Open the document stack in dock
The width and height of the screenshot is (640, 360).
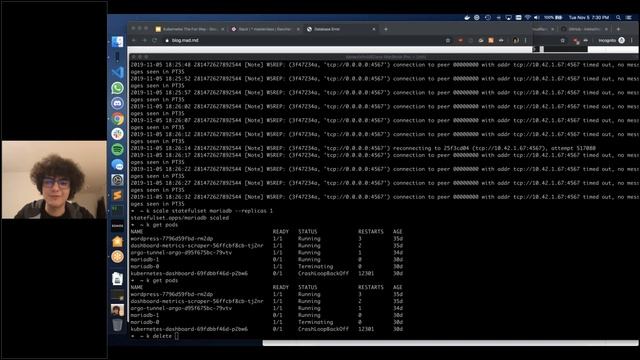tap(118, 279)
